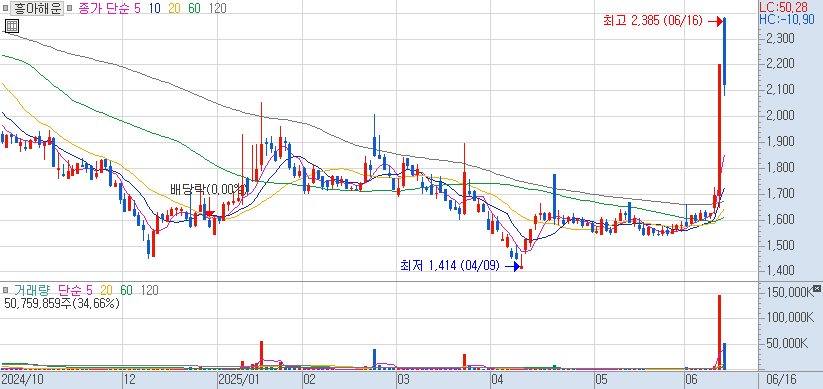Select the 거래량 volume indicator label

[x=33, y=290]
